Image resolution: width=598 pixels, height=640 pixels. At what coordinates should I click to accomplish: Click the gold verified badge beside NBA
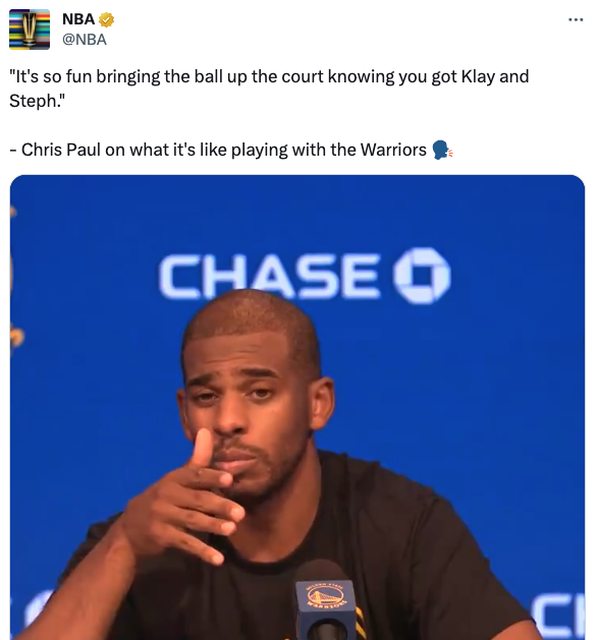pos(107,20)
